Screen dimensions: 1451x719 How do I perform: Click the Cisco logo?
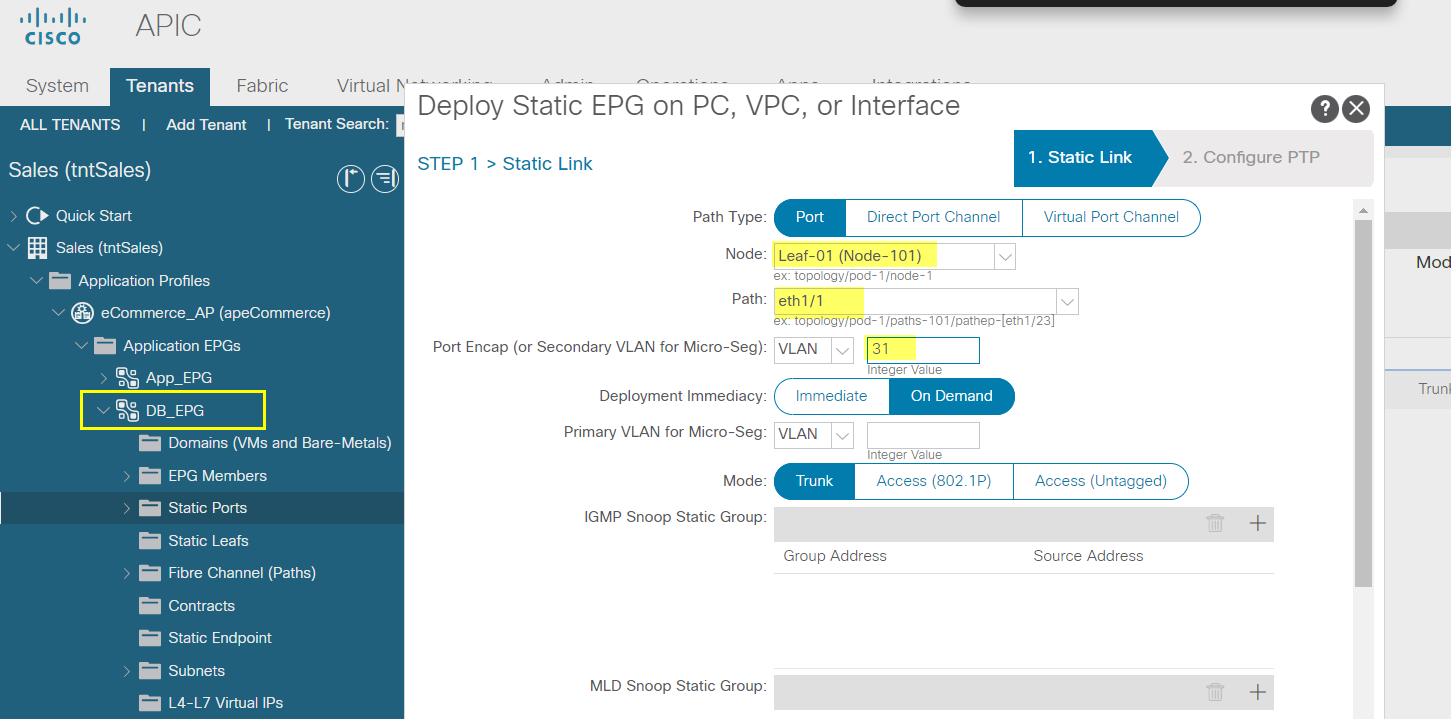click(x=52, y=27)
